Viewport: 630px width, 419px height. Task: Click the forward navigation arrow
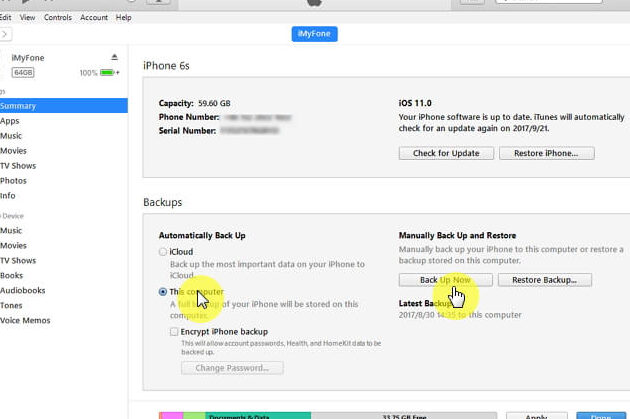pyautogui.click(x=6, y=34)
